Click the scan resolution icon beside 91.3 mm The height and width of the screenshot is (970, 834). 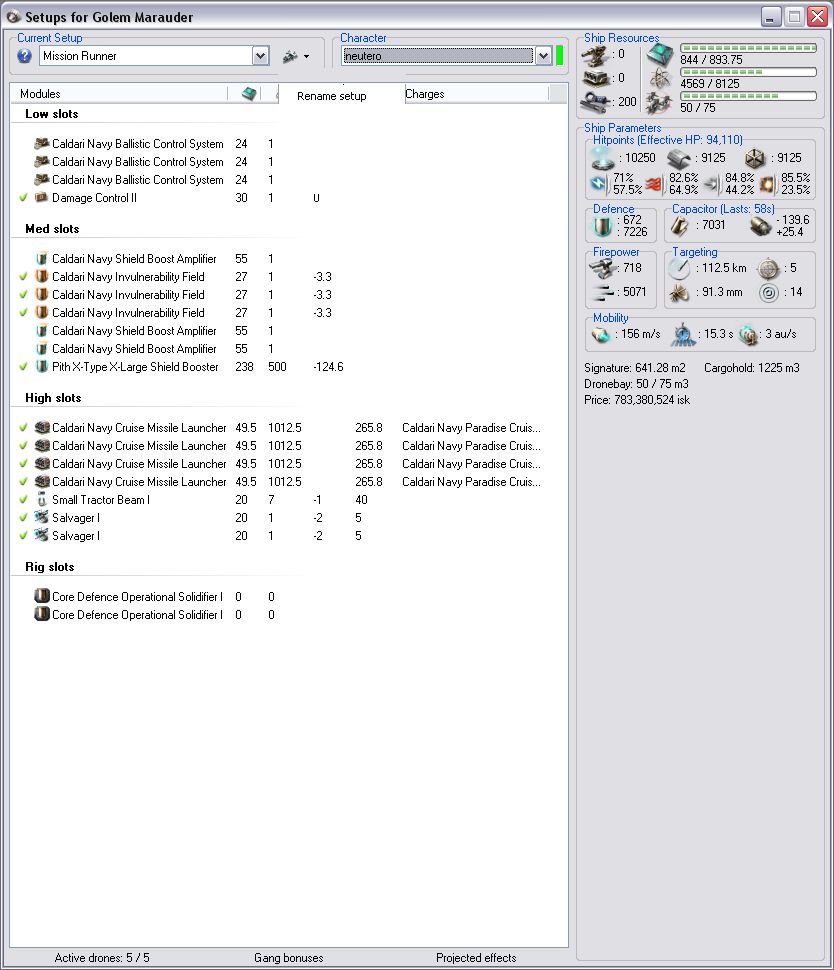point(679,292)
